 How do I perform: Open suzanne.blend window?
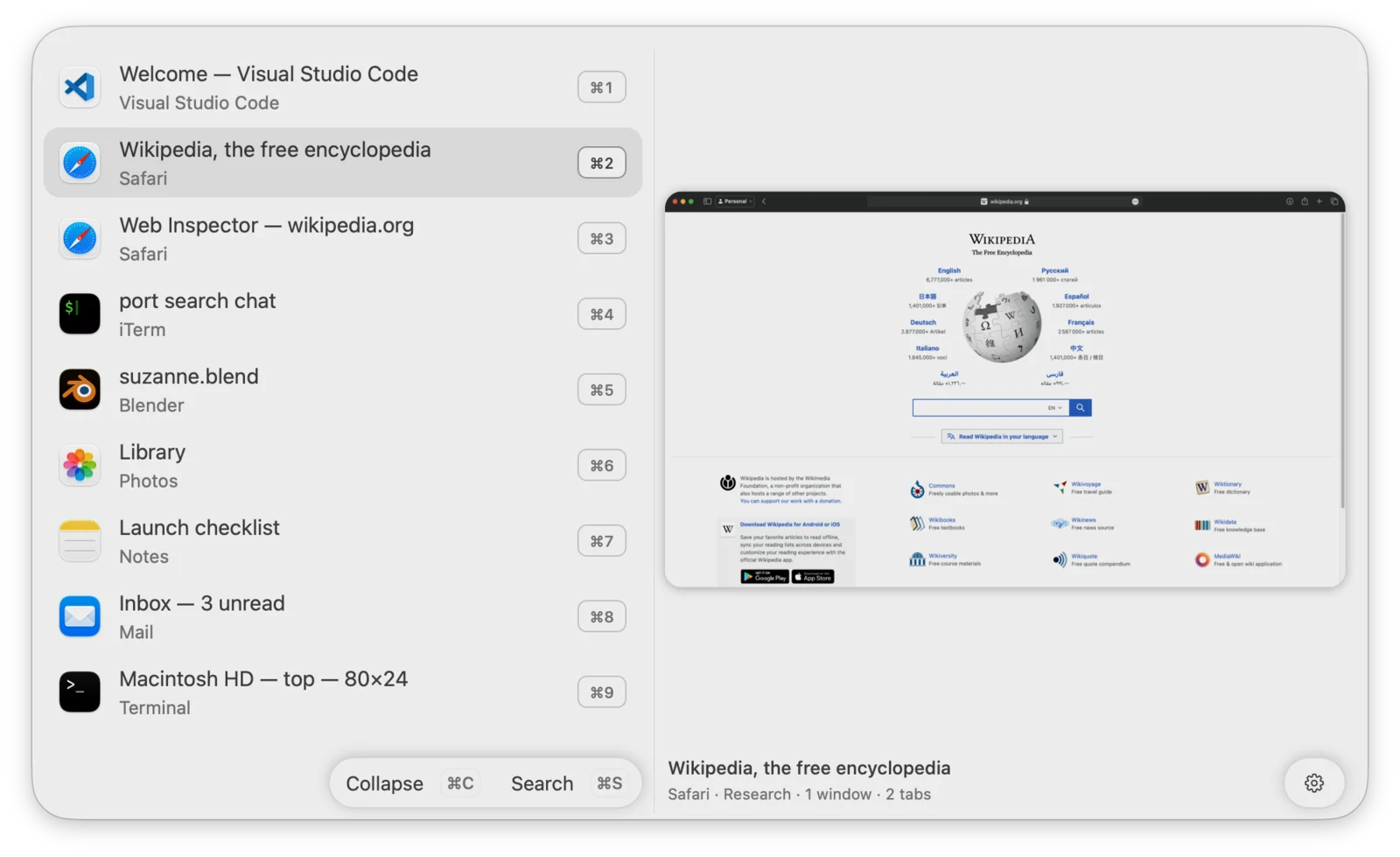point(342,390)
